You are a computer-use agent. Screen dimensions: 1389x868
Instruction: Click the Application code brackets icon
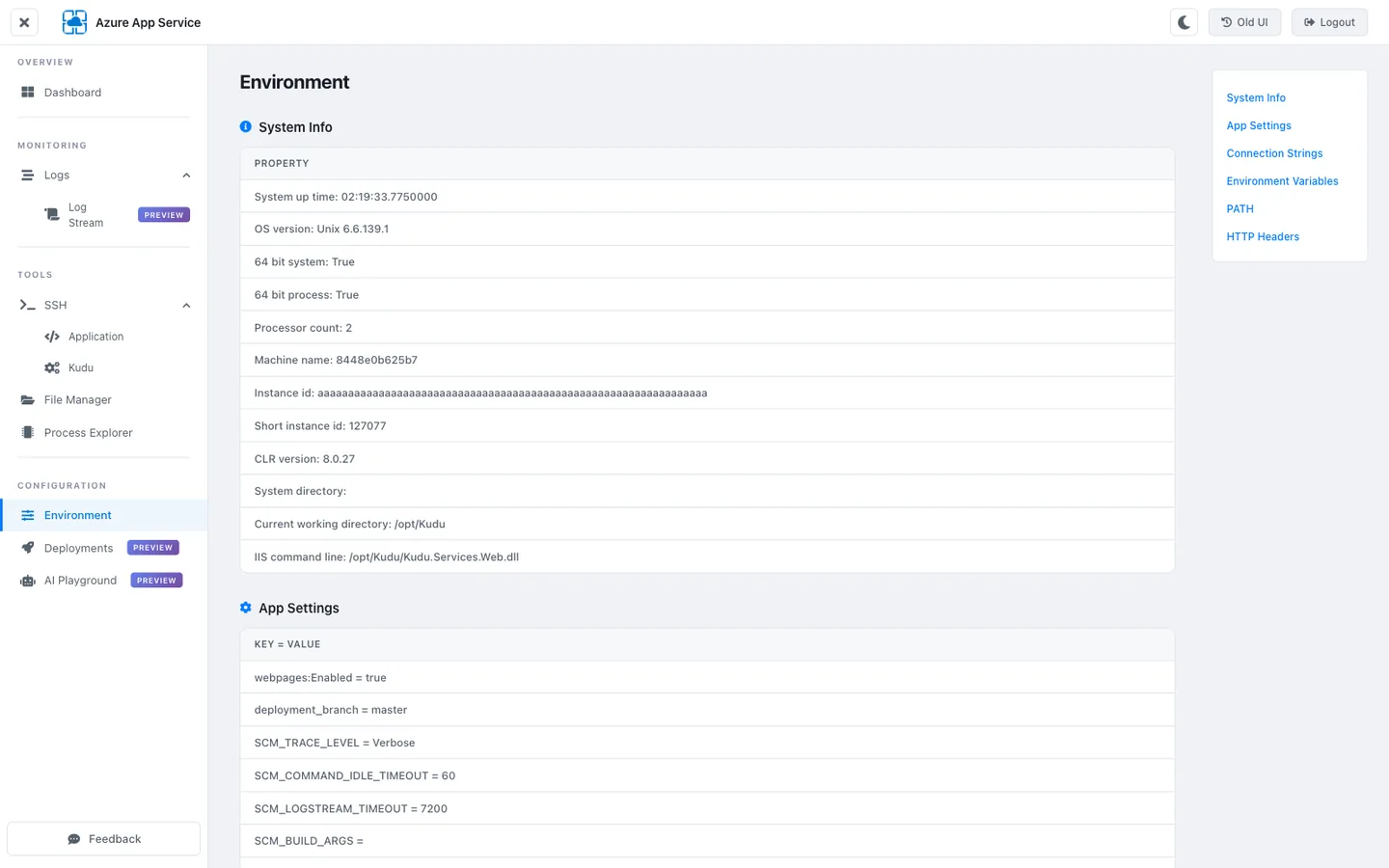52,337
